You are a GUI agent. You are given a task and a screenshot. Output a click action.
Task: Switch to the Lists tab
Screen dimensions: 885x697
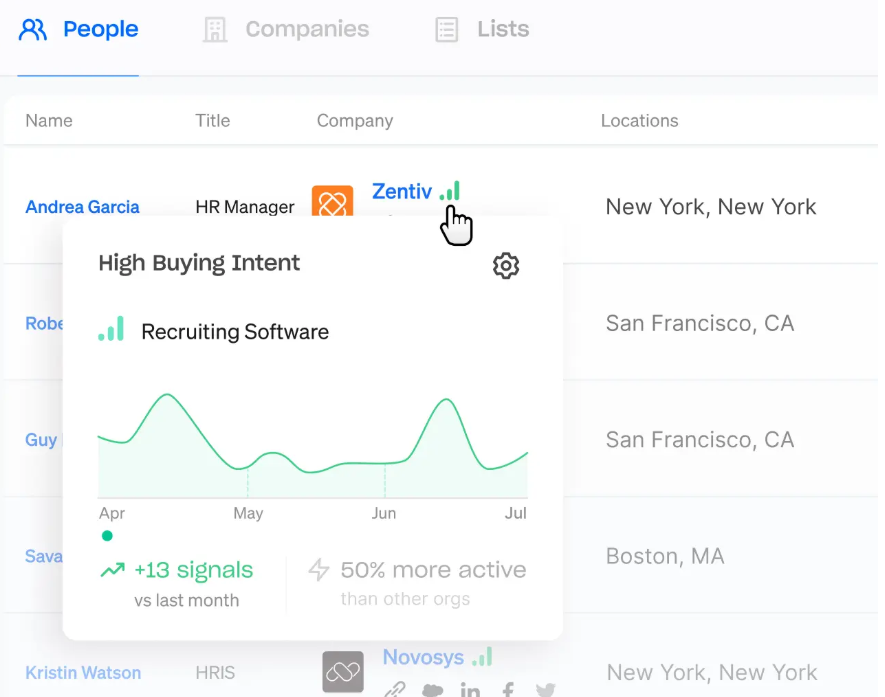482,29
